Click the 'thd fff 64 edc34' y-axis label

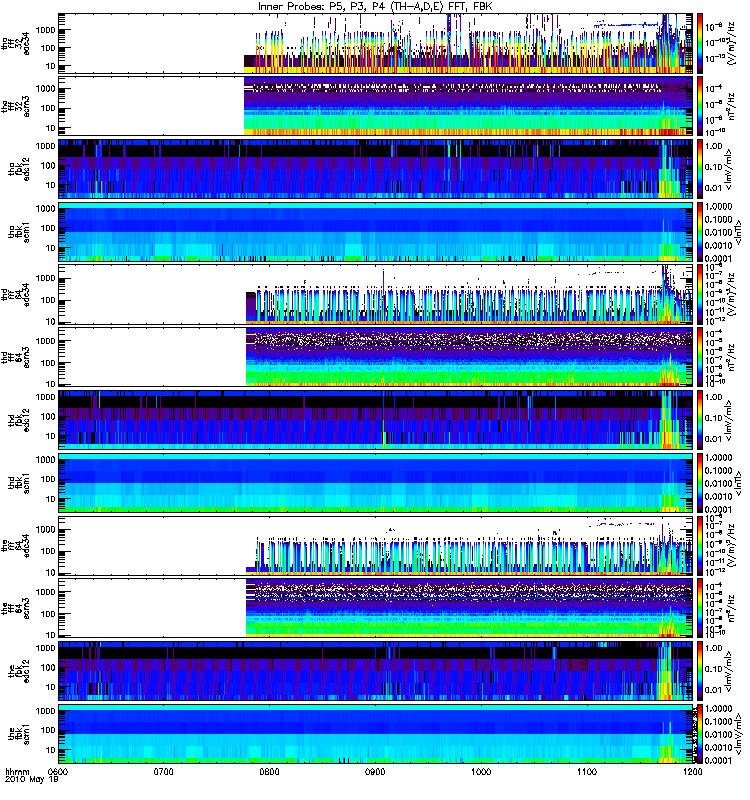(16, 294)
